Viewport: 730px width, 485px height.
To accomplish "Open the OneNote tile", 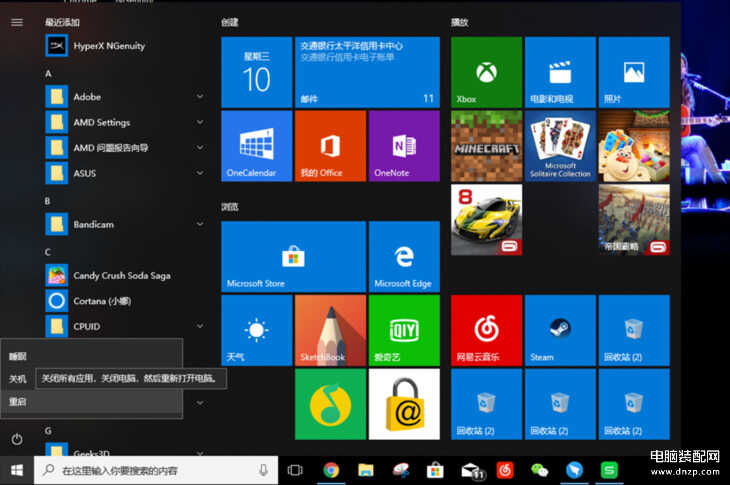I will click(404, 145).
